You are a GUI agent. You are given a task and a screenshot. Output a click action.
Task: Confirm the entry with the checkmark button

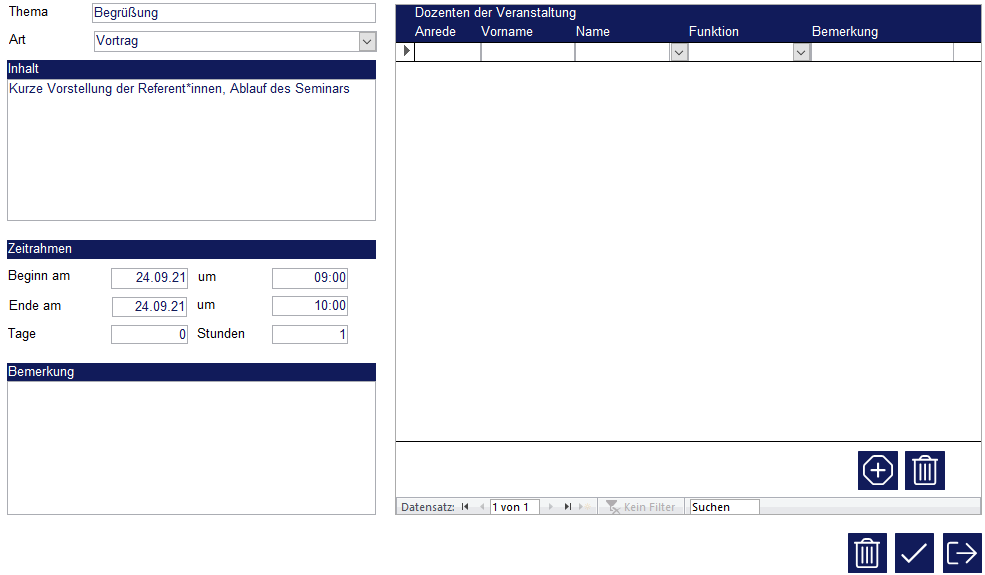tap(914, 553)
